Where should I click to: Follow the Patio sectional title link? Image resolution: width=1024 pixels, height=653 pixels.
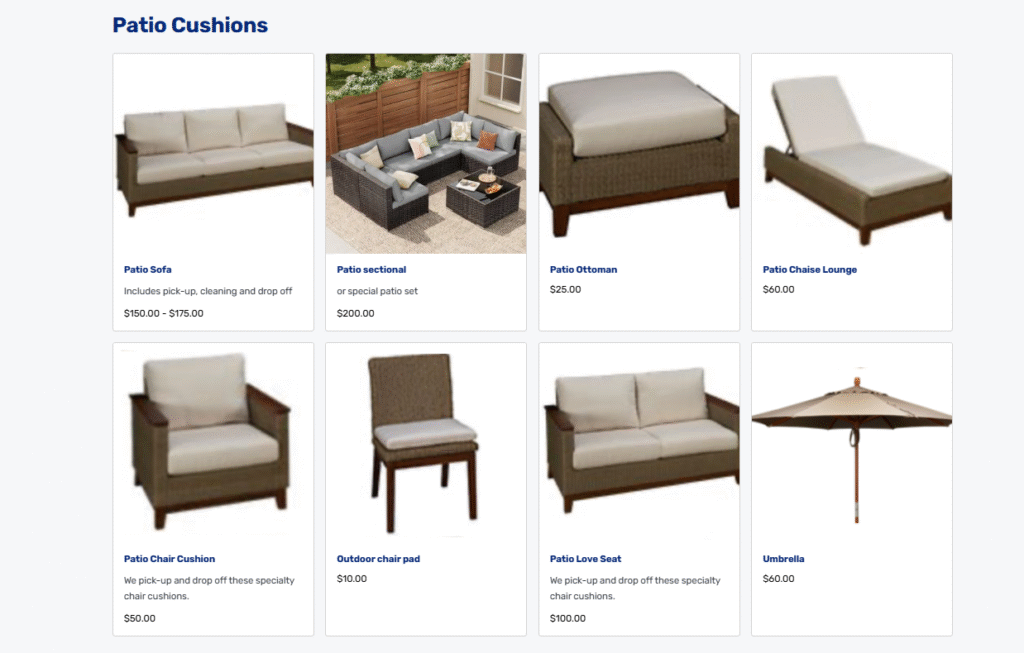pos(371,269)
